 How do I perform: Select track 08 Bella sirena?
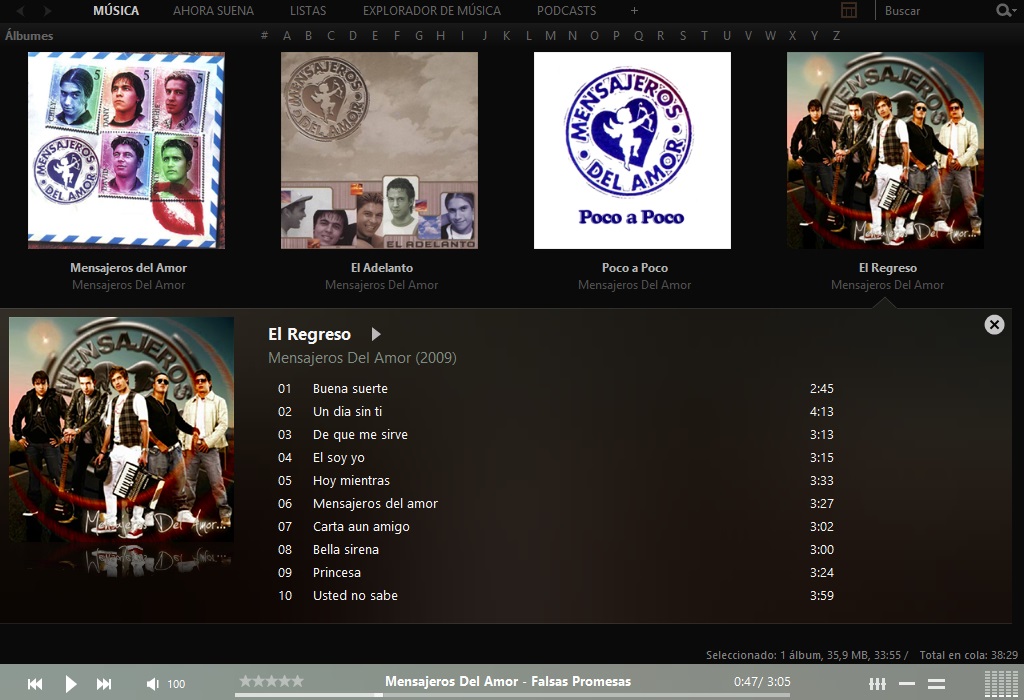(x=555, y=549)
